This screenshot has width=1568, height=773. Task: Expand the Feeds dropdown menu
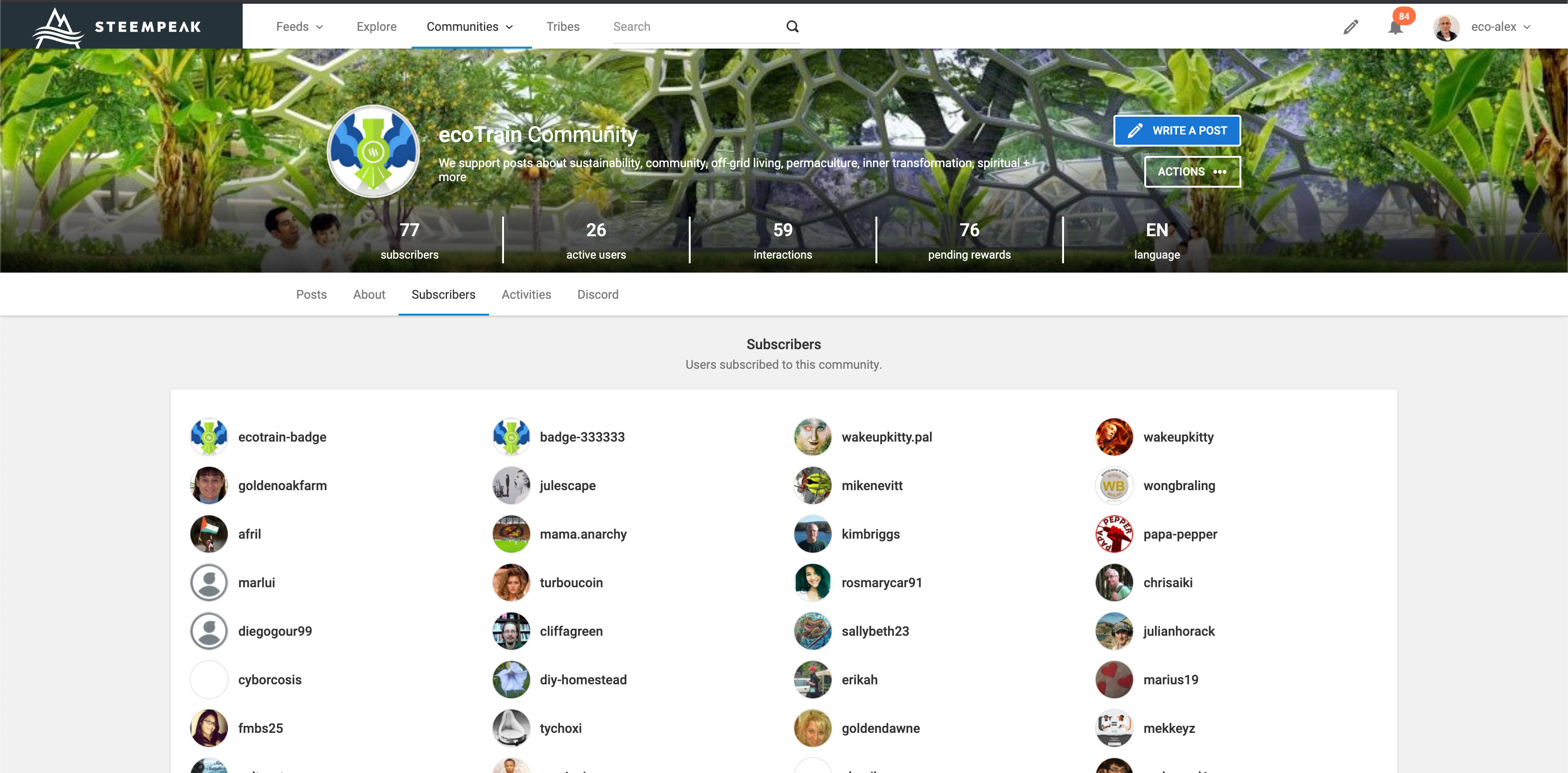coord(300,27)
